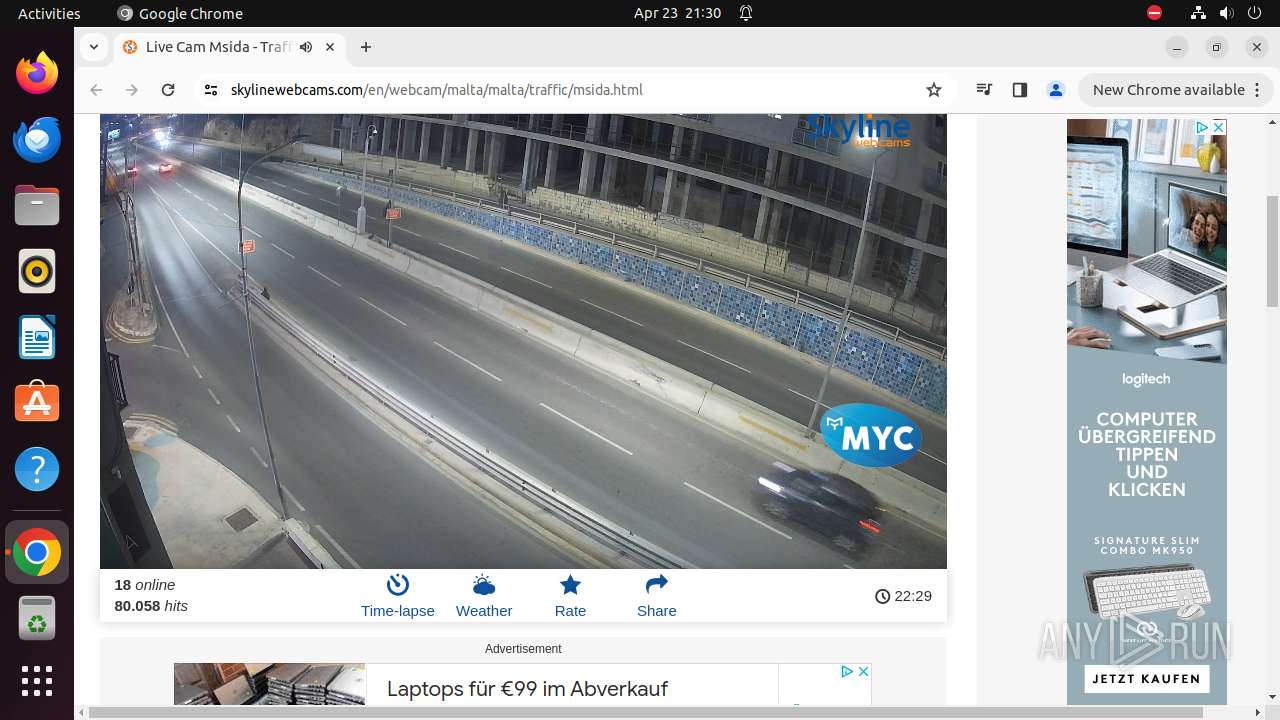Launch Thunderbird Mail from the dock
This screenshot has height=720, width=1280.
37,139
